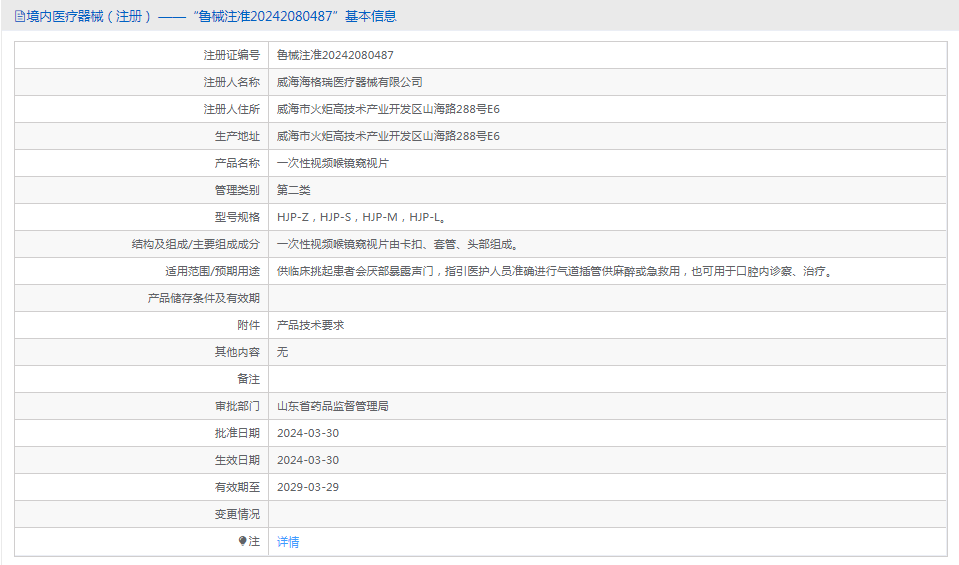
Task: Click the 产品储存条件及有效期 label
Action: tap(204, 298)
